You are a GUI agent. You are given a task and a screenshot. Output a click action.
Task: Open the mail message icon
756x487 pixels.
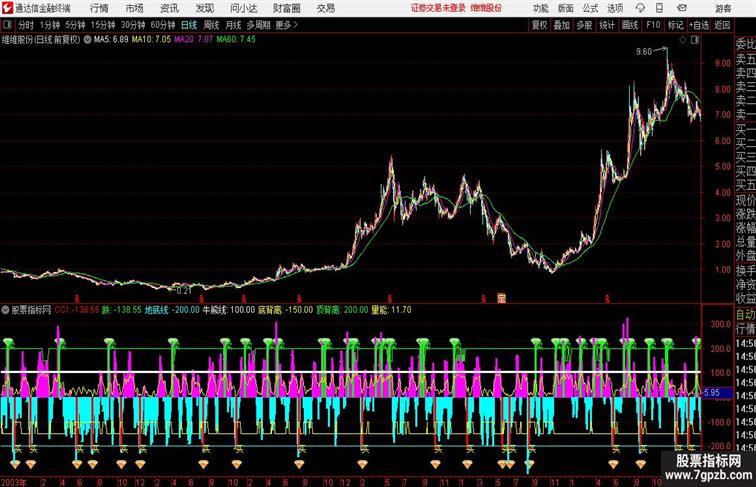[682, 8]
